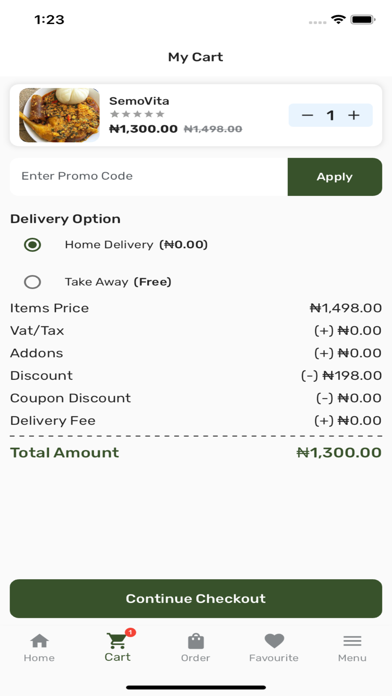The height and width of the screenshot is (696, 392).
Task: Tap the SemoVita star rating
Action: point(137,114)
